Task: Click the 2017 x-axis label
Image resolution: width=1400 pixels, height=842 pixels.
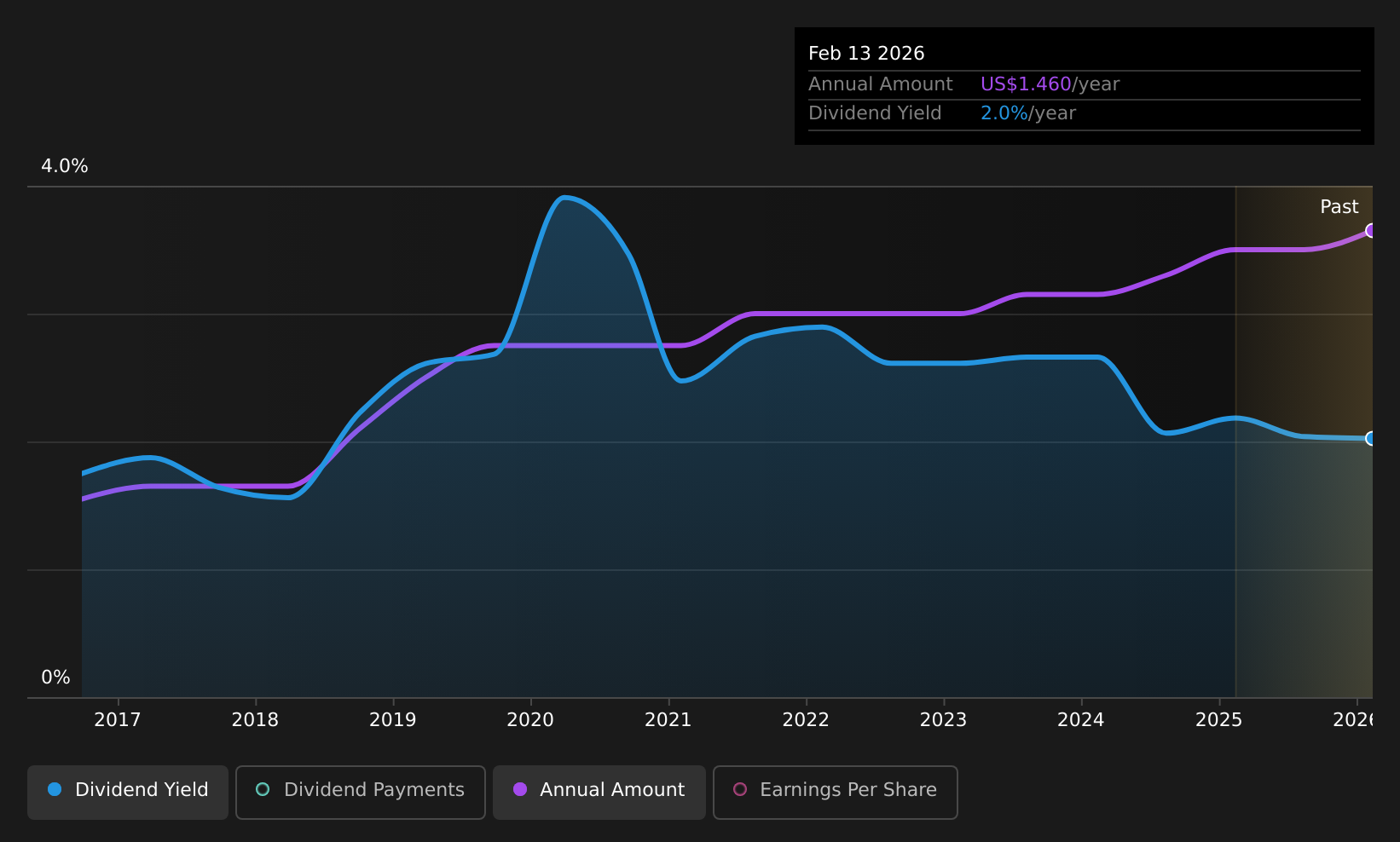Action: pyautogui.click(x=118, y=720)
